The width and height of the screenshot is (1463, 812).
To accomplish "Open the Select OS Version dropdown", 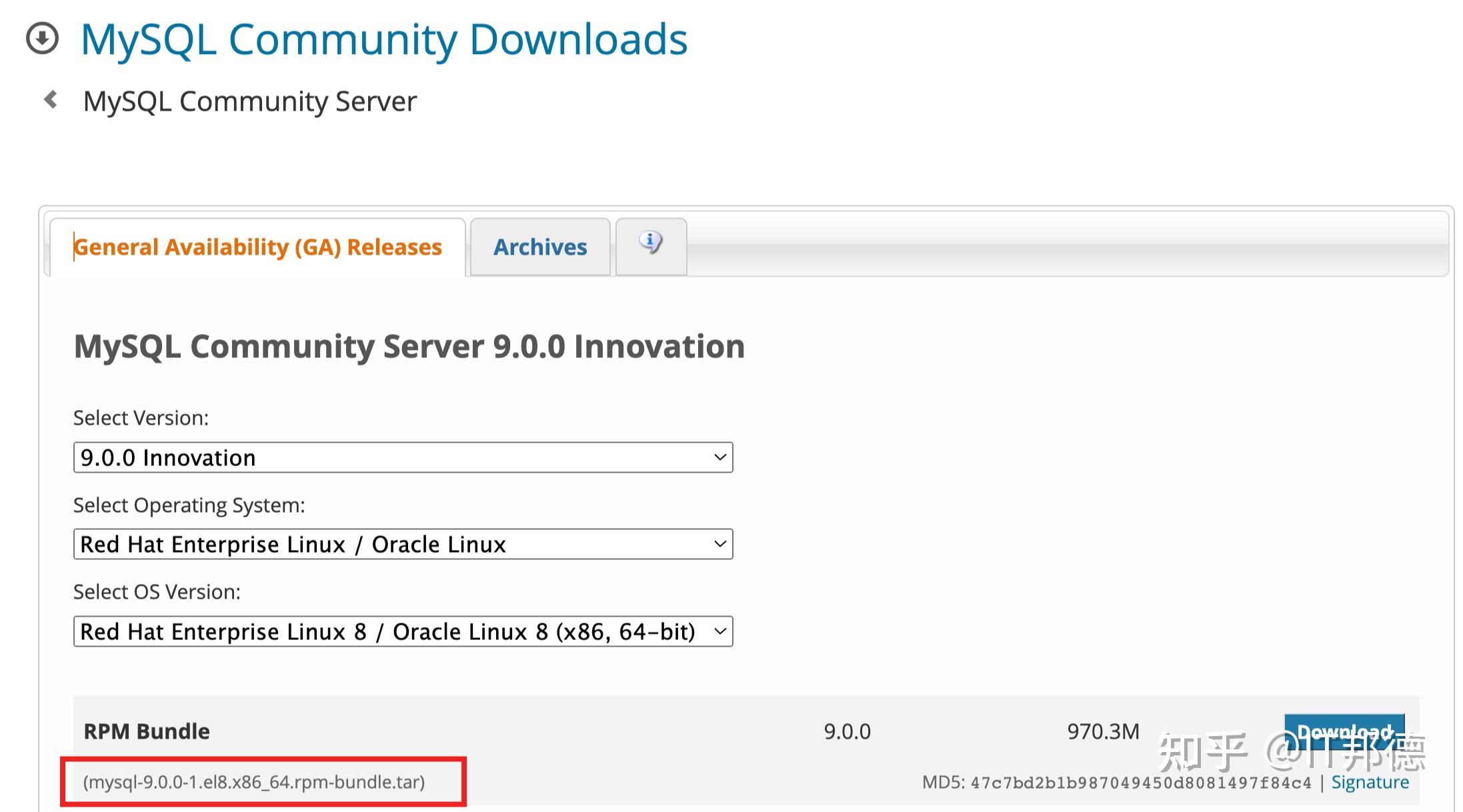I will (402, 631).
